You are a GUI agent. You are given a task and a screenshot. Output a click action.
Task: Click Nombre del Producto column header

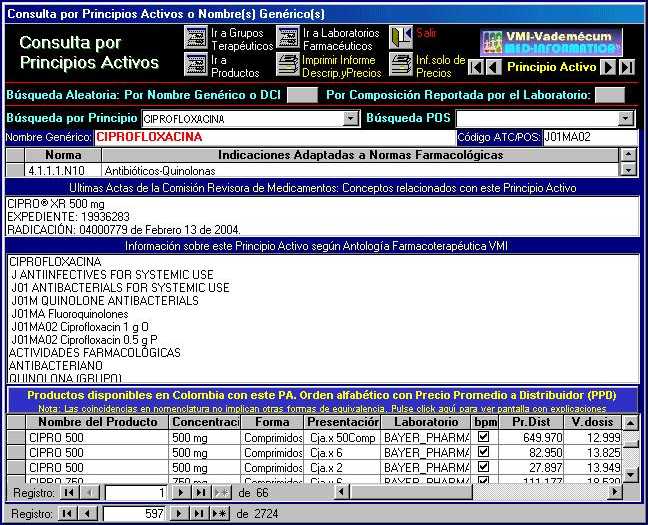98,422
